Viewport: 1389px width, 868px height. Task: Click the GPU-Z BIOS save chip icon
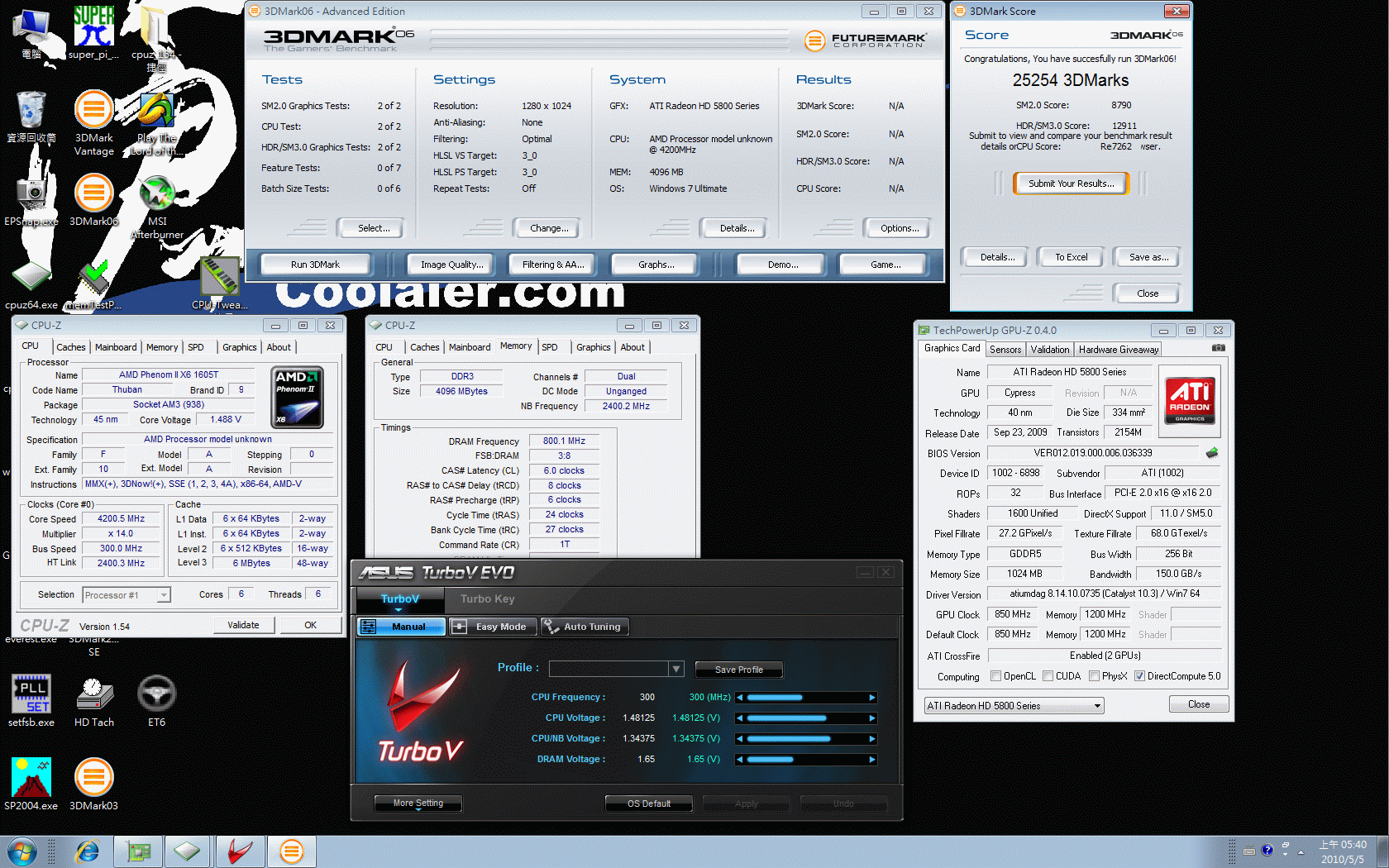(1211, 453)
